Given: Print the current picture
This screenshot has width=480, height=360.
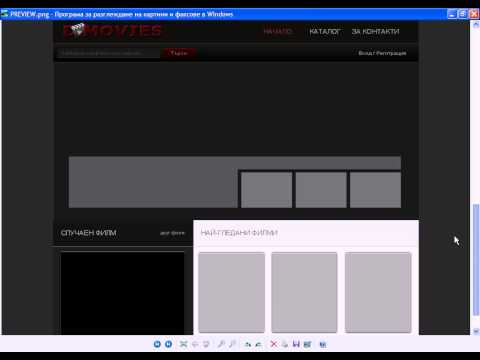Looking at the screenshot, I should click(x=285, y=344).
